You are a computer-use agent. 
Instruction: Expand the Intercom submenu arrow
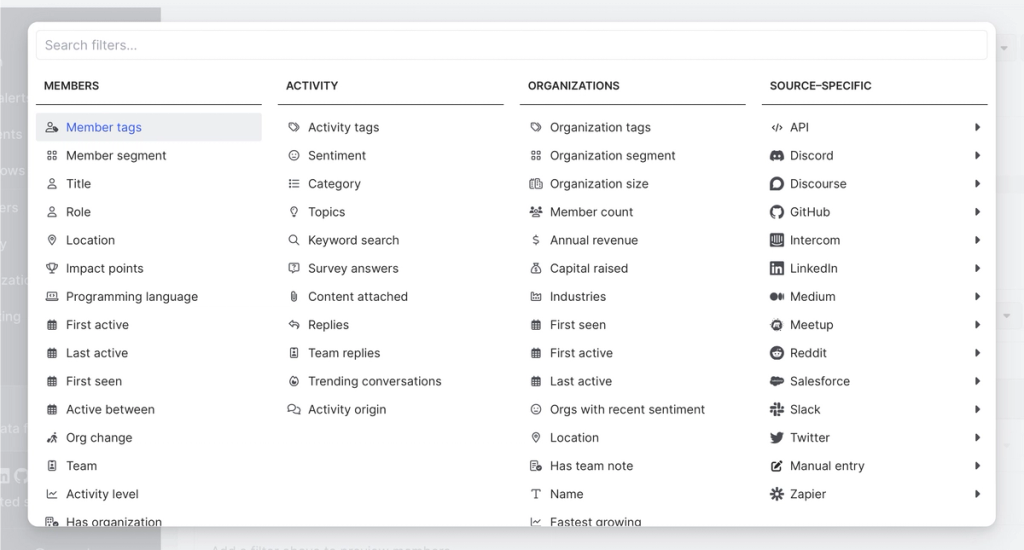click(x=977, y=241)
